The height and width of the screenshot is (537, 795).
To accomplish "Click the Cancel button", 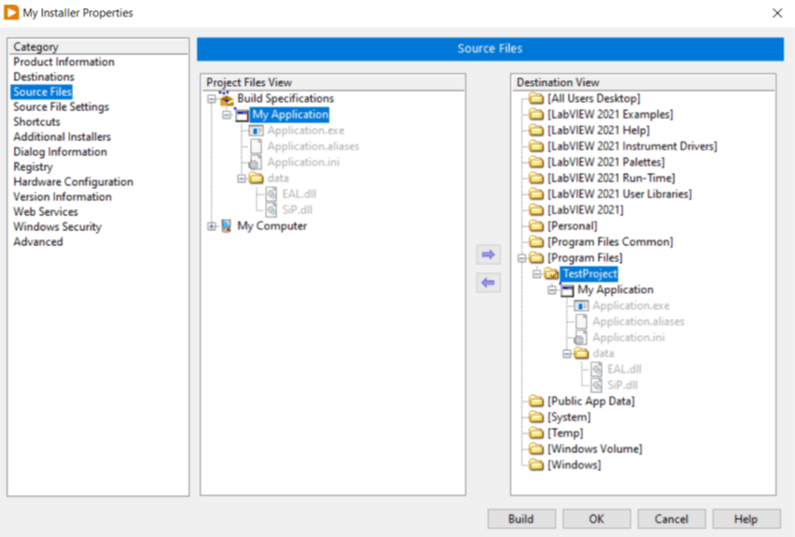I will point(671,519).
